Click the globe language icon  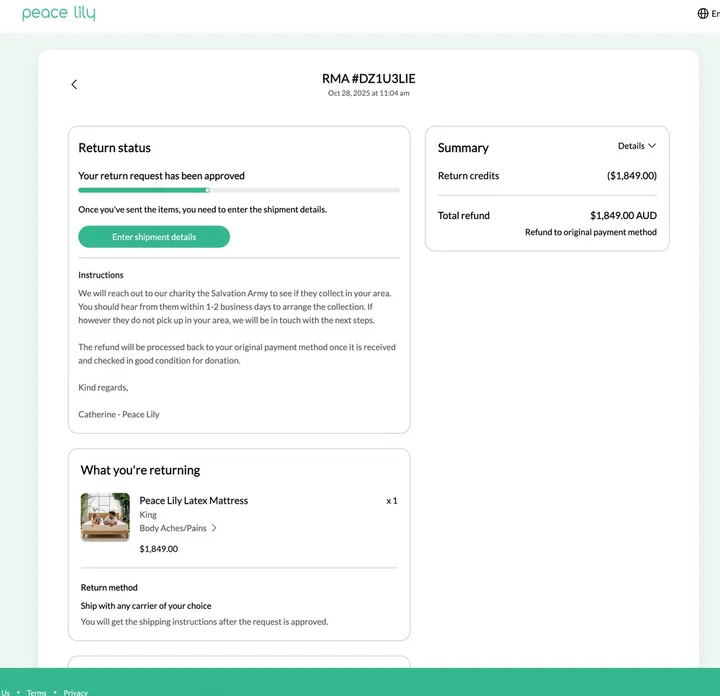click(x=703, y=14)
